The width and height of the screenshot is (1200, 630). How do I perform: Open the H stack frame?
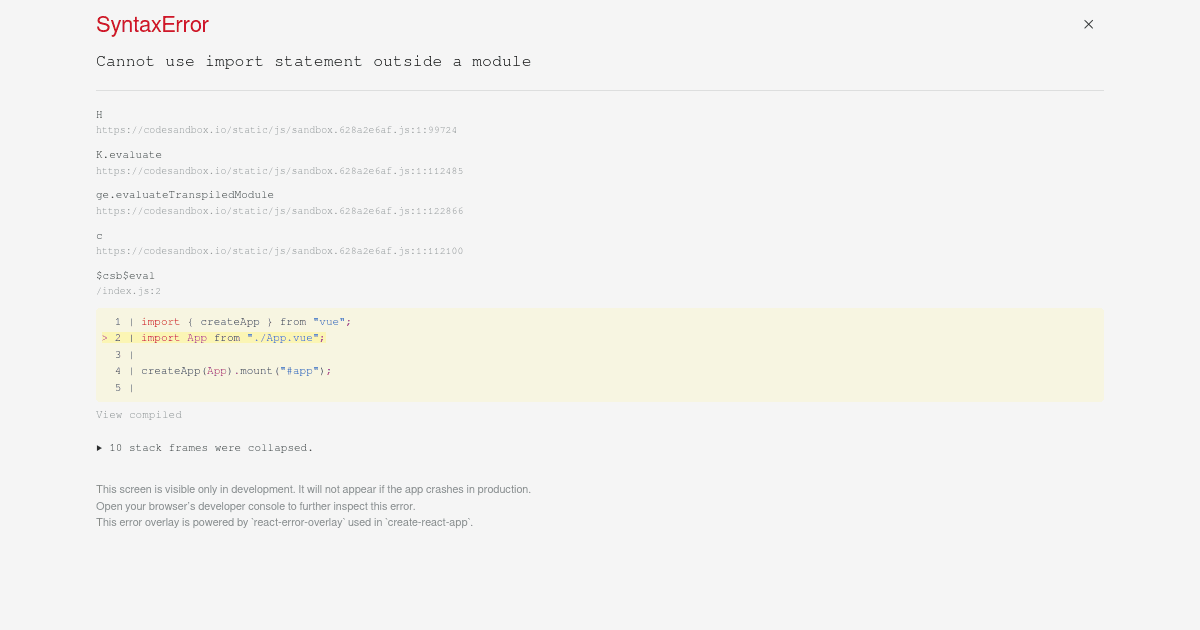99,114
